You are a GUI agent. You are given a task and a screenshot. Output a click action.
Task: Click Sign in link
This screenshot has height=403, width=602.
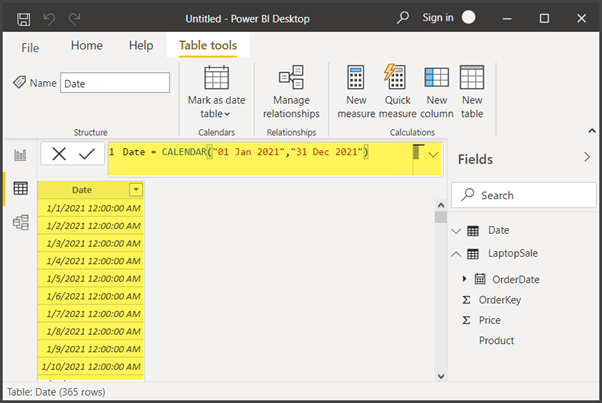438,18
